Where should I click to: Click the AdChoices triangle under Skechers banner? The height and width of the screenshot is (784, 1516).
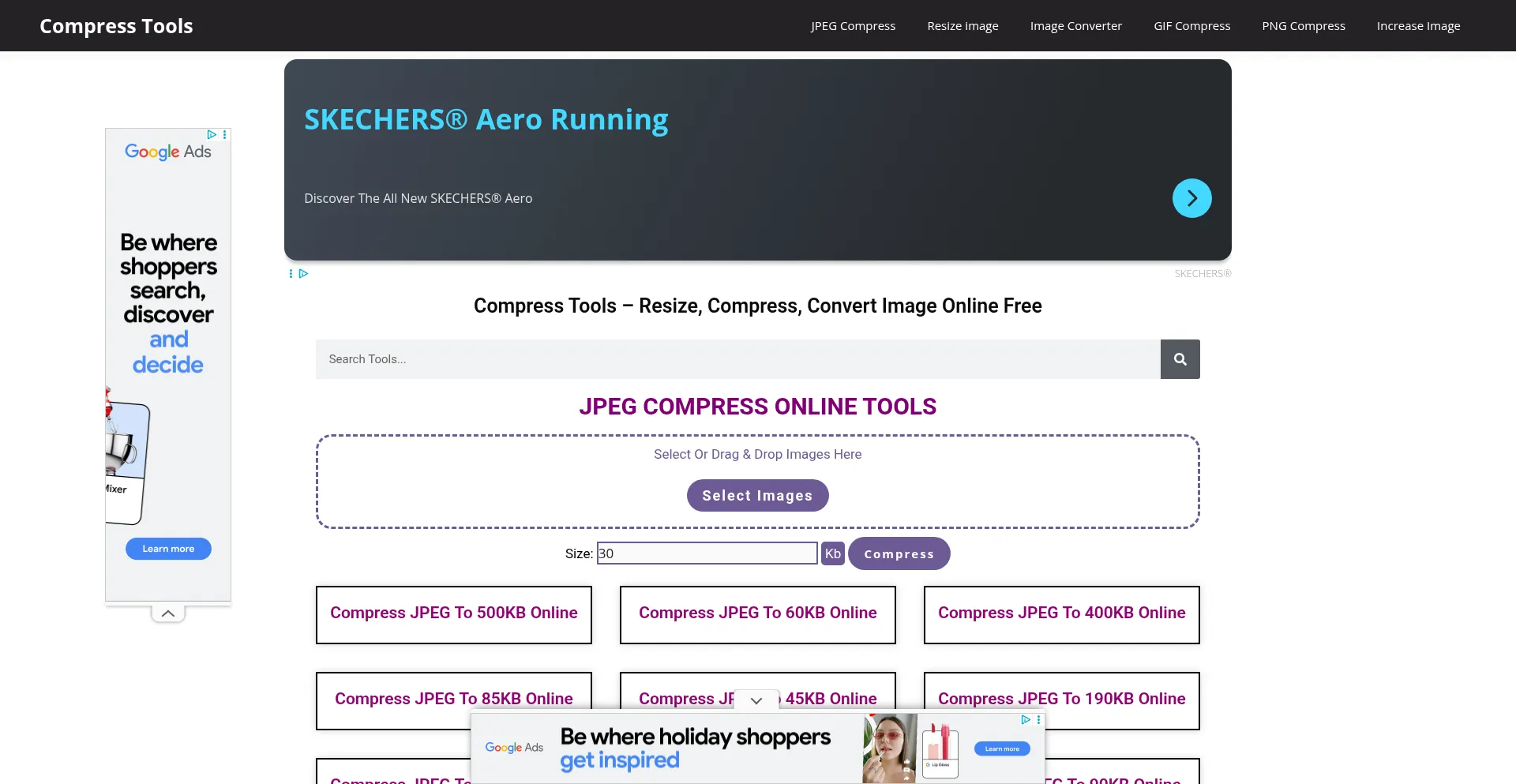(x=303, y=273)
